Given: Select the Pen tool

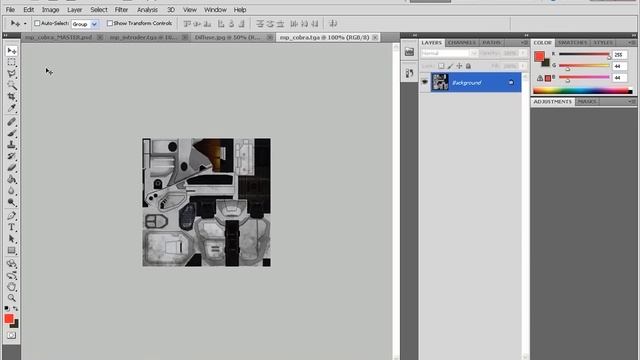Looking at the screenshot, I should tap(11, 216).
